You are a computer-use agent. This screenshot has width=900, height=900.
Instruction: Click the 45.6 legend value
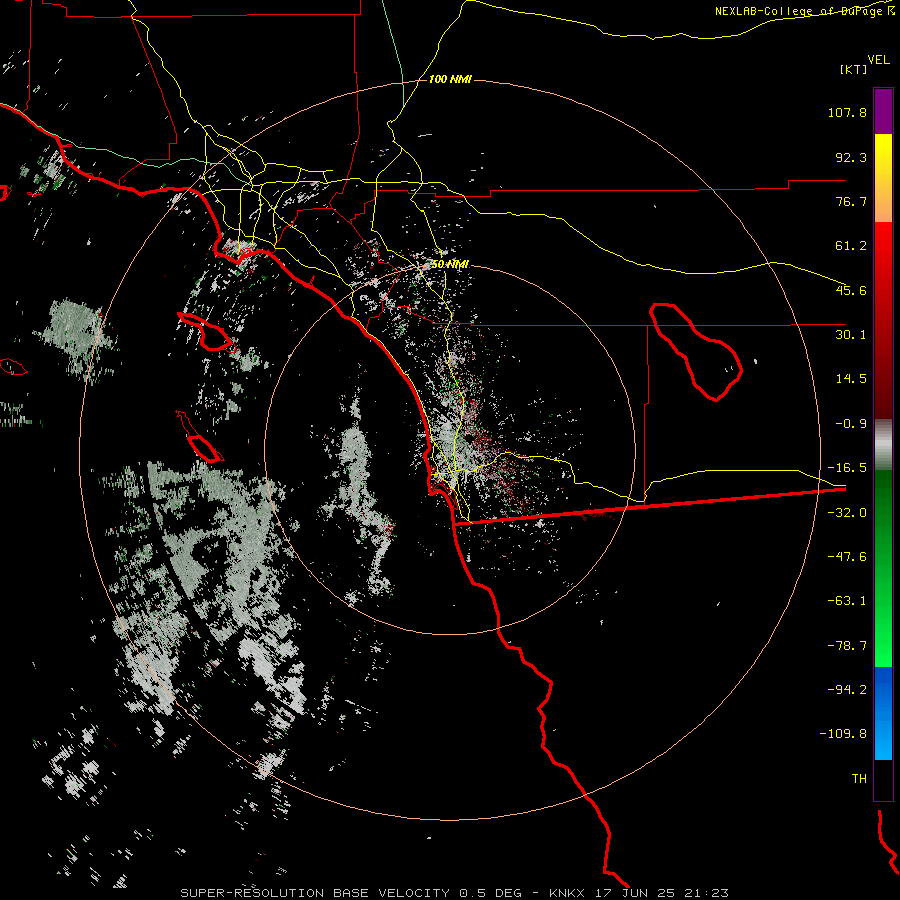point(851,290)
